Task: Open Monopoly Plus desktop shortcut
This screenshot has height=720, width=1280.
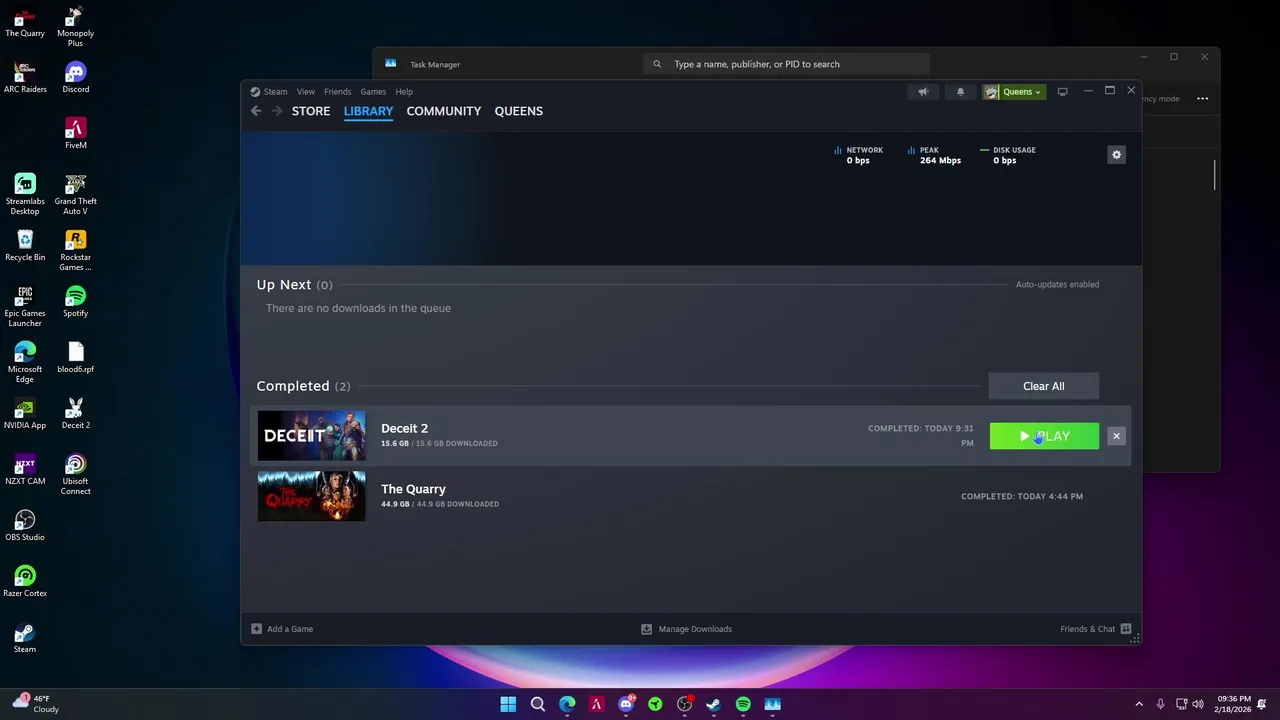Action: 75,27
